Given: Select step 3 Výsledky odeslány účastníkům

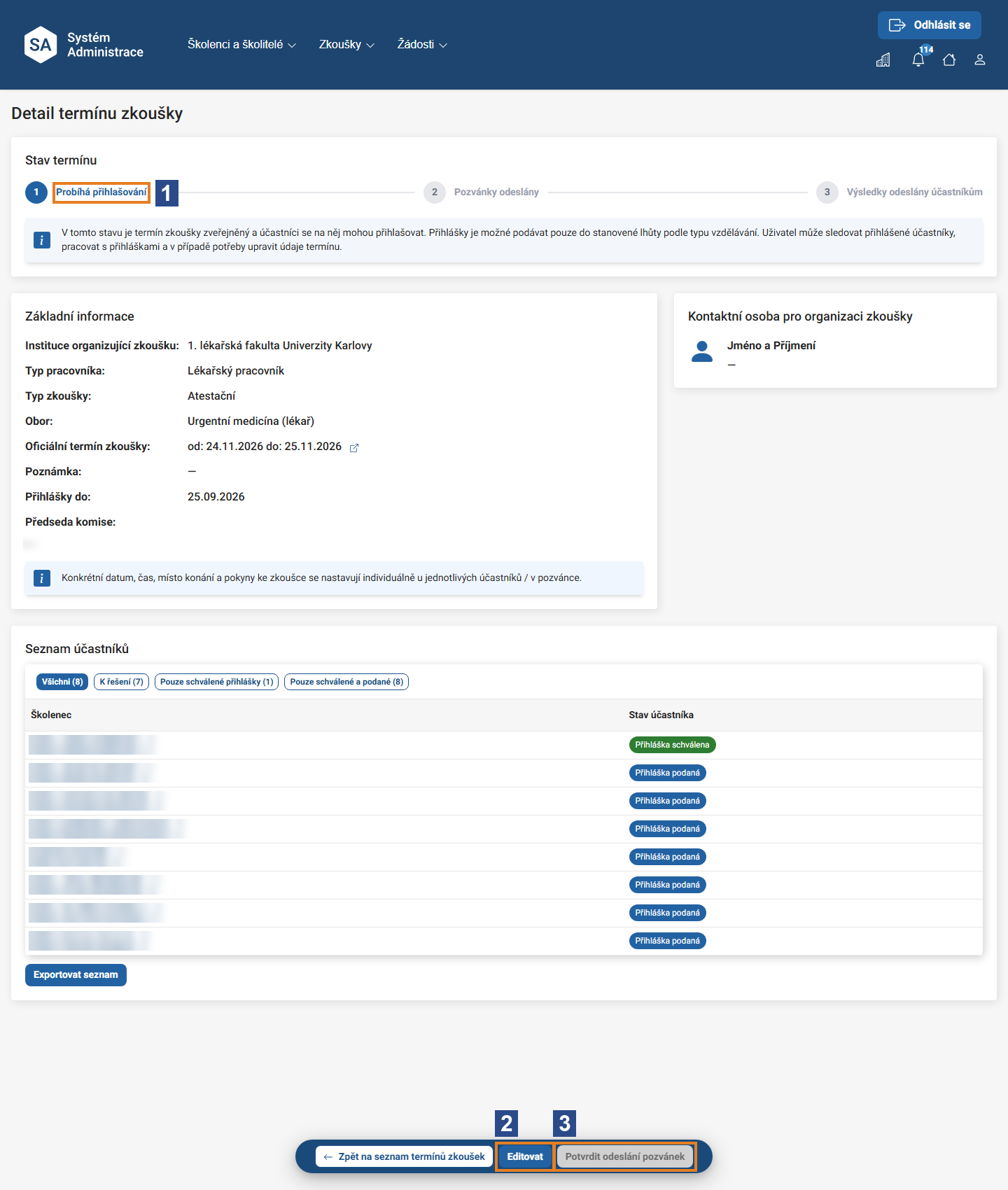Looking at the screenshot, I should (899, 192).
